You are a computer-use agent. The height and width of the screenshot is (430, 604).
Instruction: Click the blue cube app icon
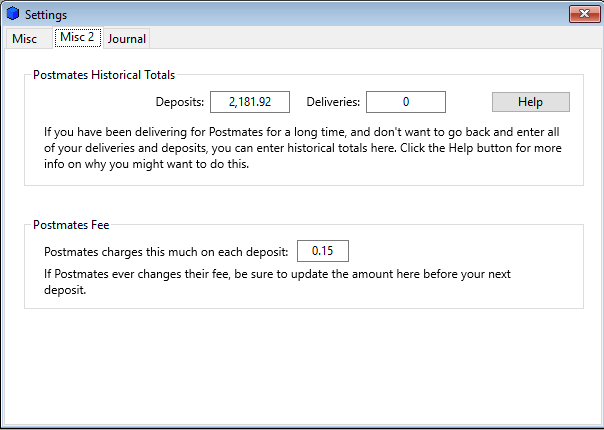tap(13, 13)
